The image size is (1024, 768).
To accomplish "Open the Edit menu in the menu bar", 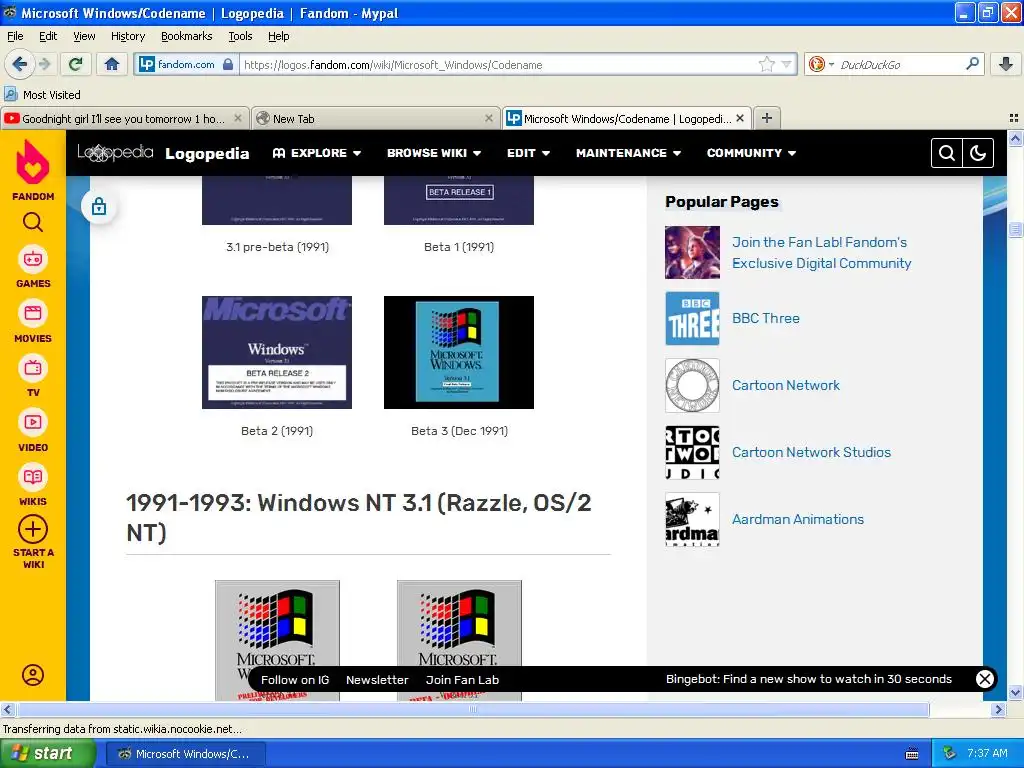I will [48, 36].
